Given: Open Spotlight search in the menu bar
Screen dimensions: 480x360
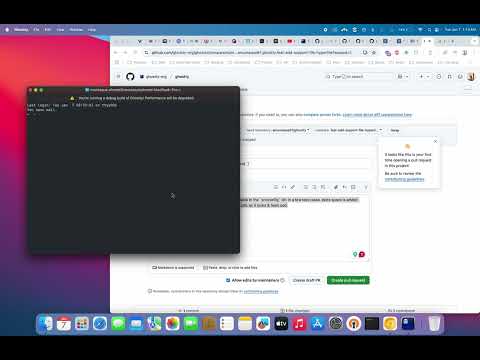Looking at the screenshot, I should pos(429,30).
